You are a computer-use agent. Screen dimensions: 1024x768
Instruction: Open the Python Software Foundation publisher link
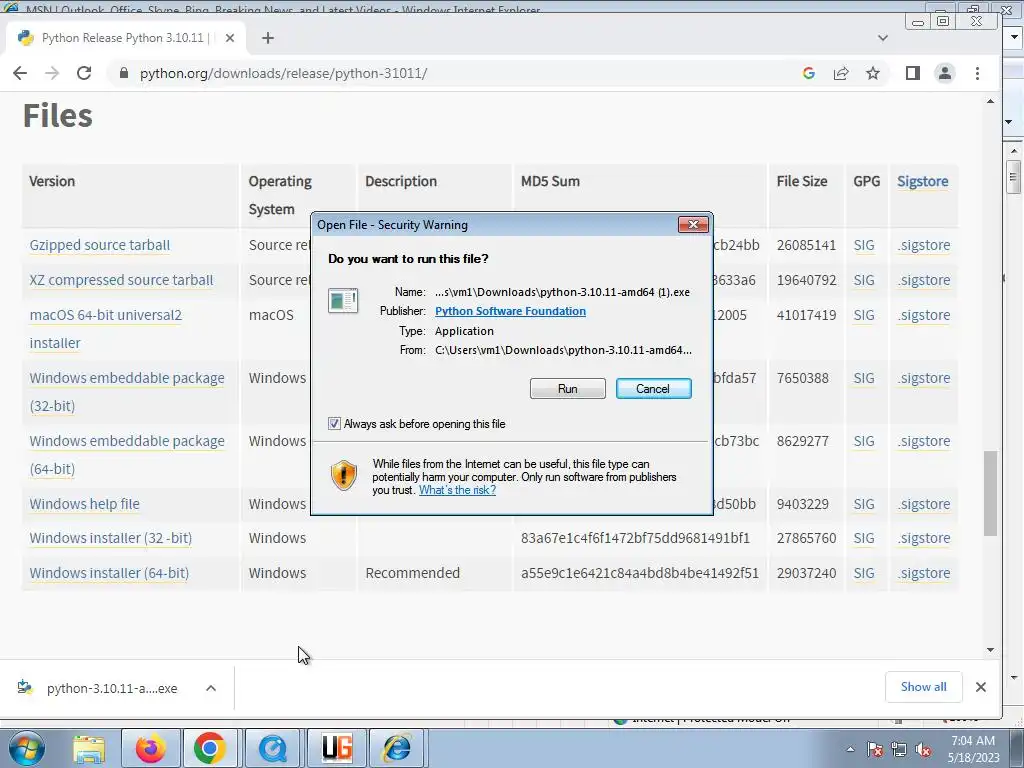point(510,311)
